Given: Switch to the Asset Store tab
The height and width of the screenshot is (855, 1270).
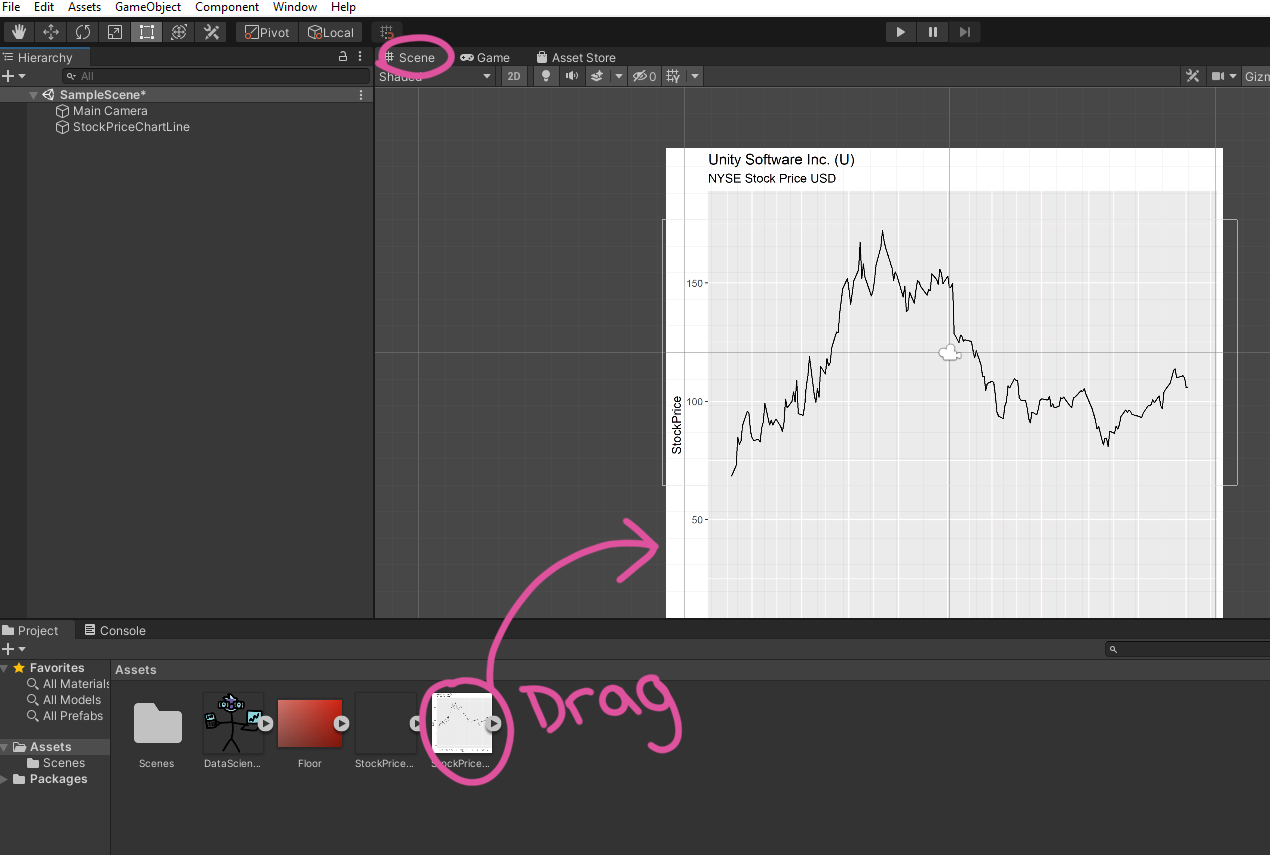Looking at the screenshot, I should pyautogui.click(x=576, y=57).
